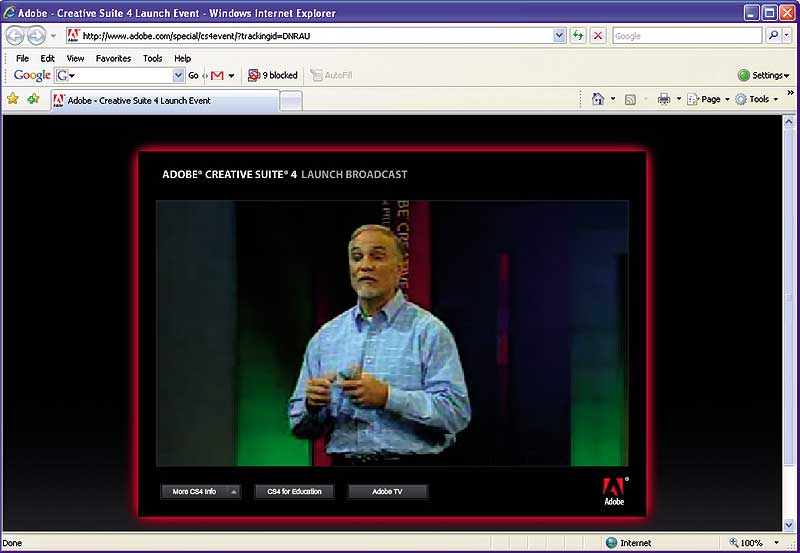Select the adobe.com URL in address bar
The width and height of the screenshot is (800, 553).
click(196, 36)
